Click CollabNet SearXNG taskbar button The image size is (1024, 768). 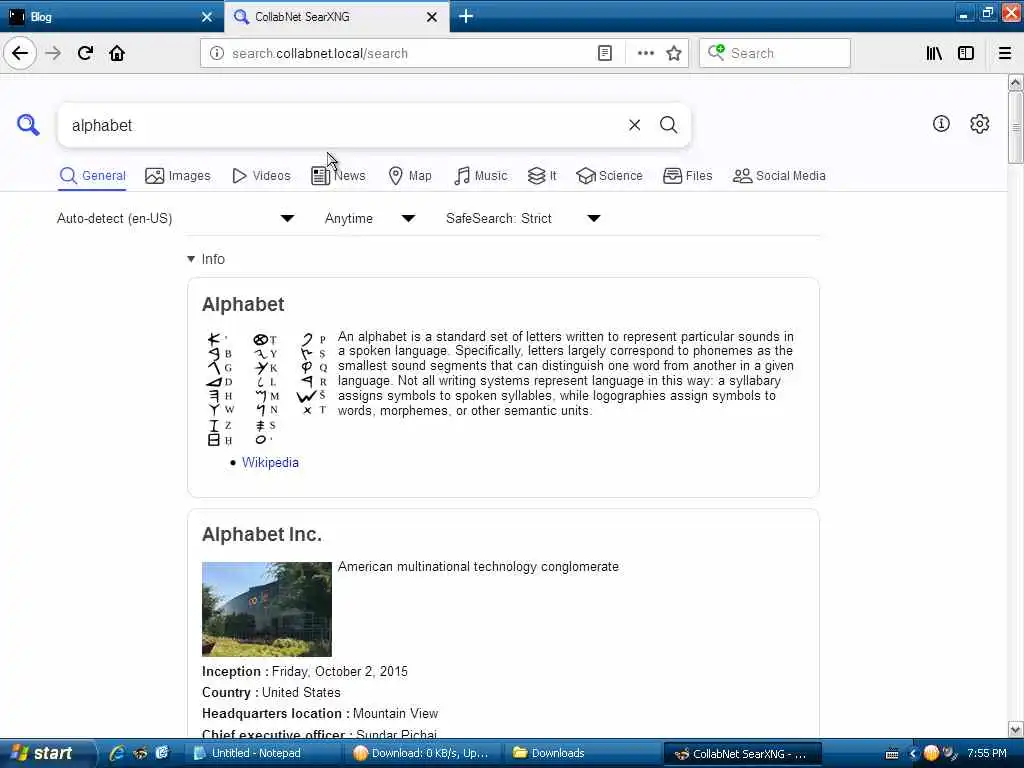coord(742,754)
